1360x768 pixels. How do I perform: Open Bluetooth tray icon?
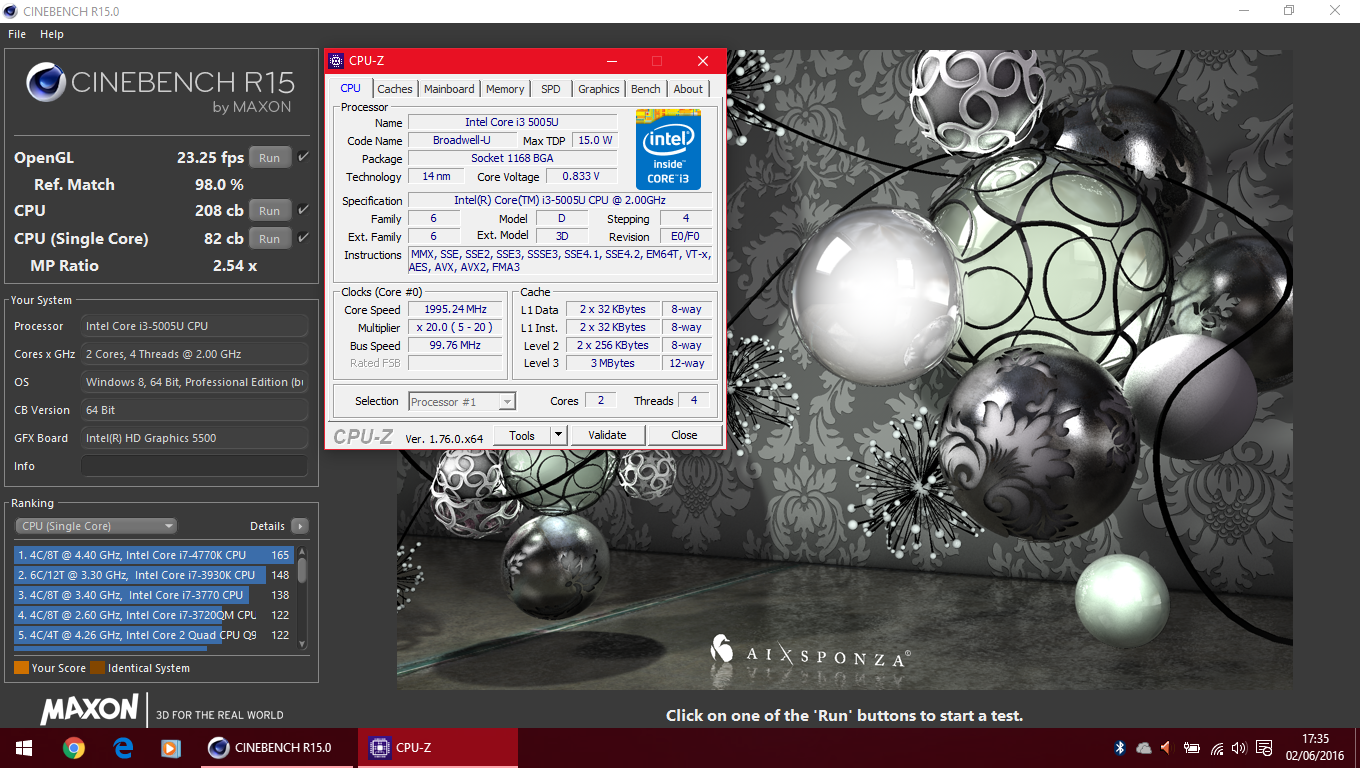[1121, 747]
